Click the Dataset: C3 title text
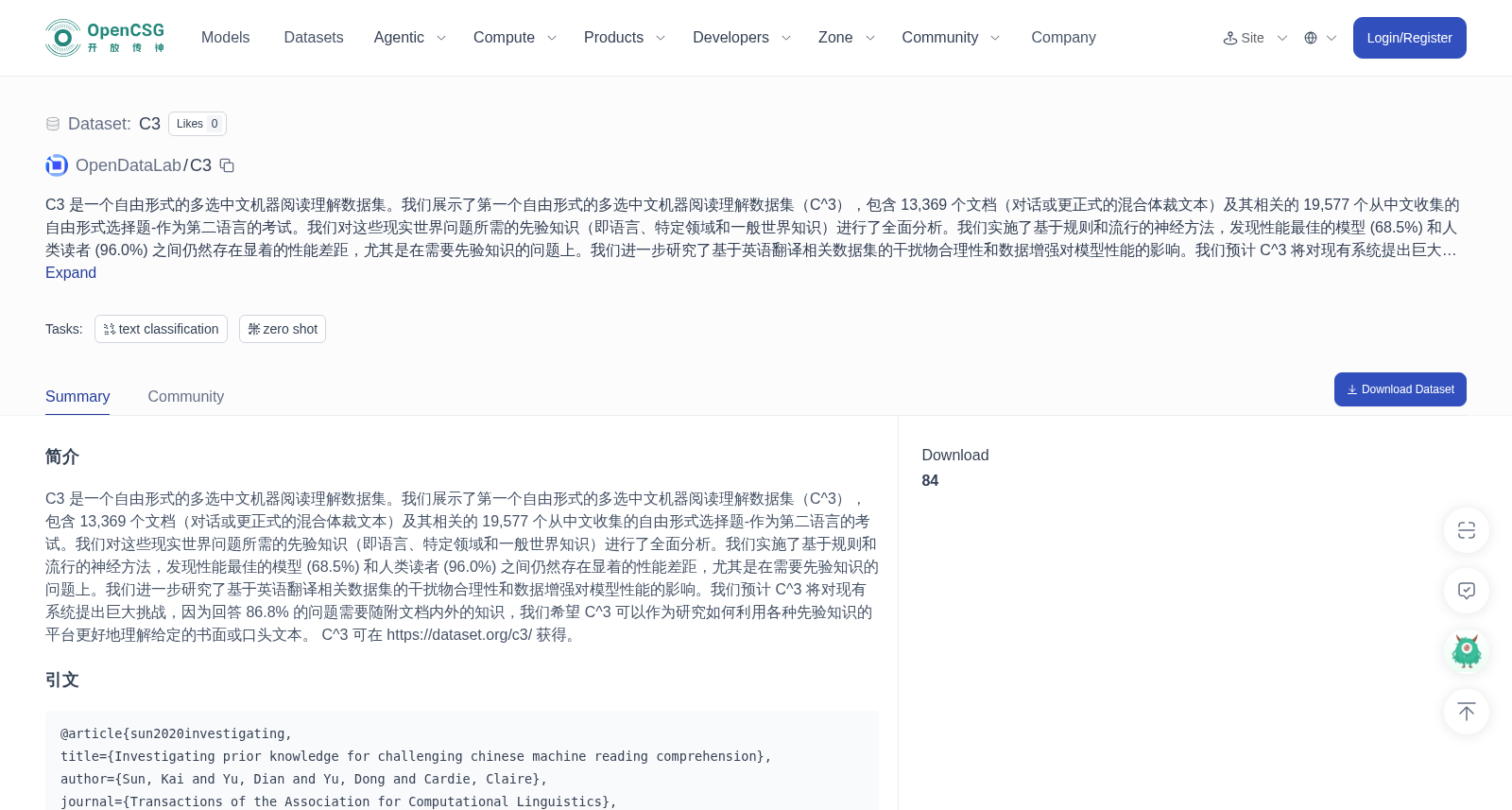 (x=114, y=124)
